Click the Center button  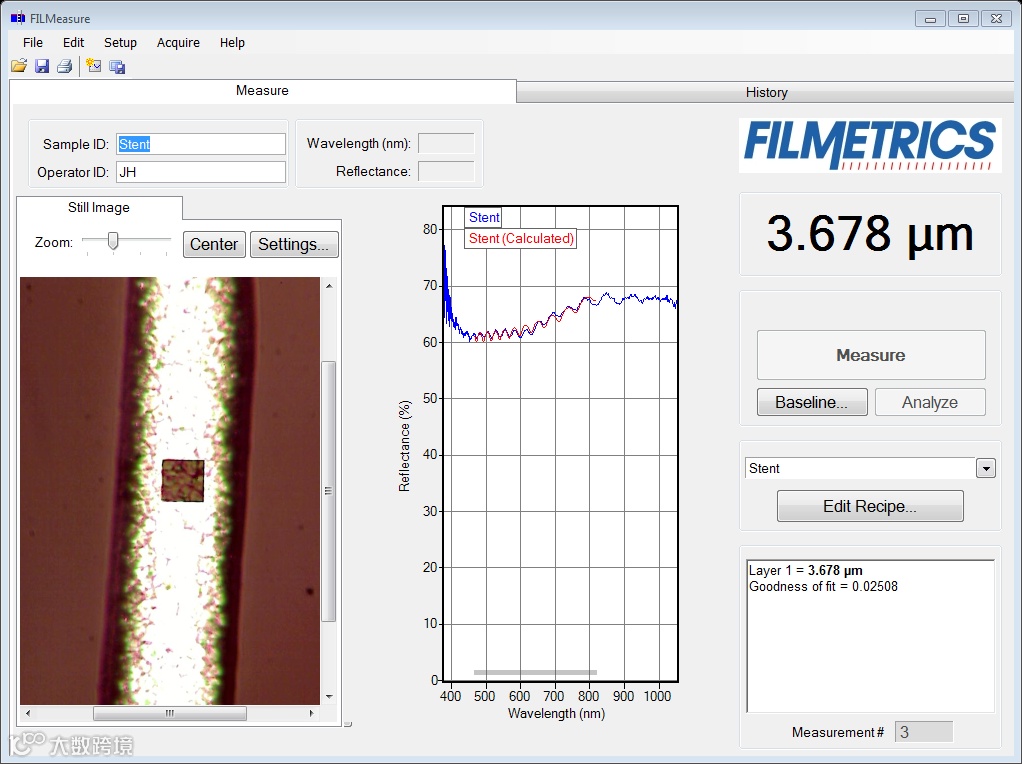(214, 244)
